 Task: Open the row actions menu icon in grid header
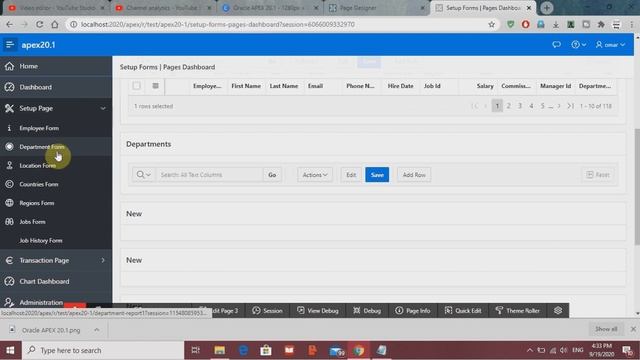click(155, 86)
